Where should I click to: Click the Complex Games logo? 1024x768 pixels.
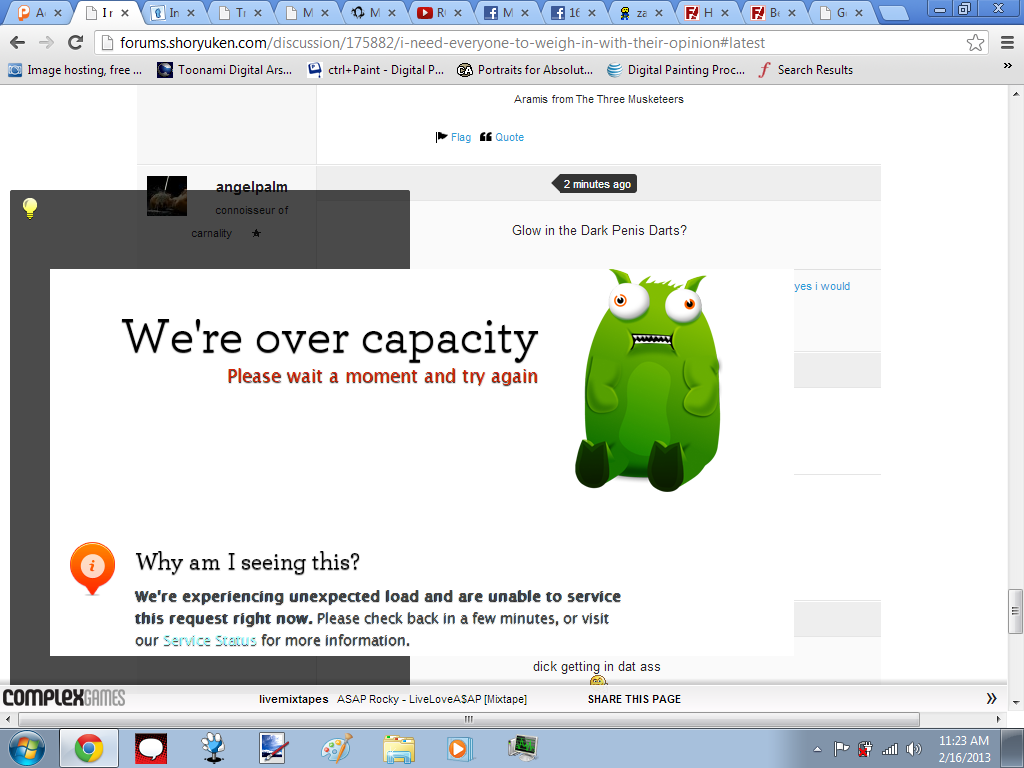63,698
